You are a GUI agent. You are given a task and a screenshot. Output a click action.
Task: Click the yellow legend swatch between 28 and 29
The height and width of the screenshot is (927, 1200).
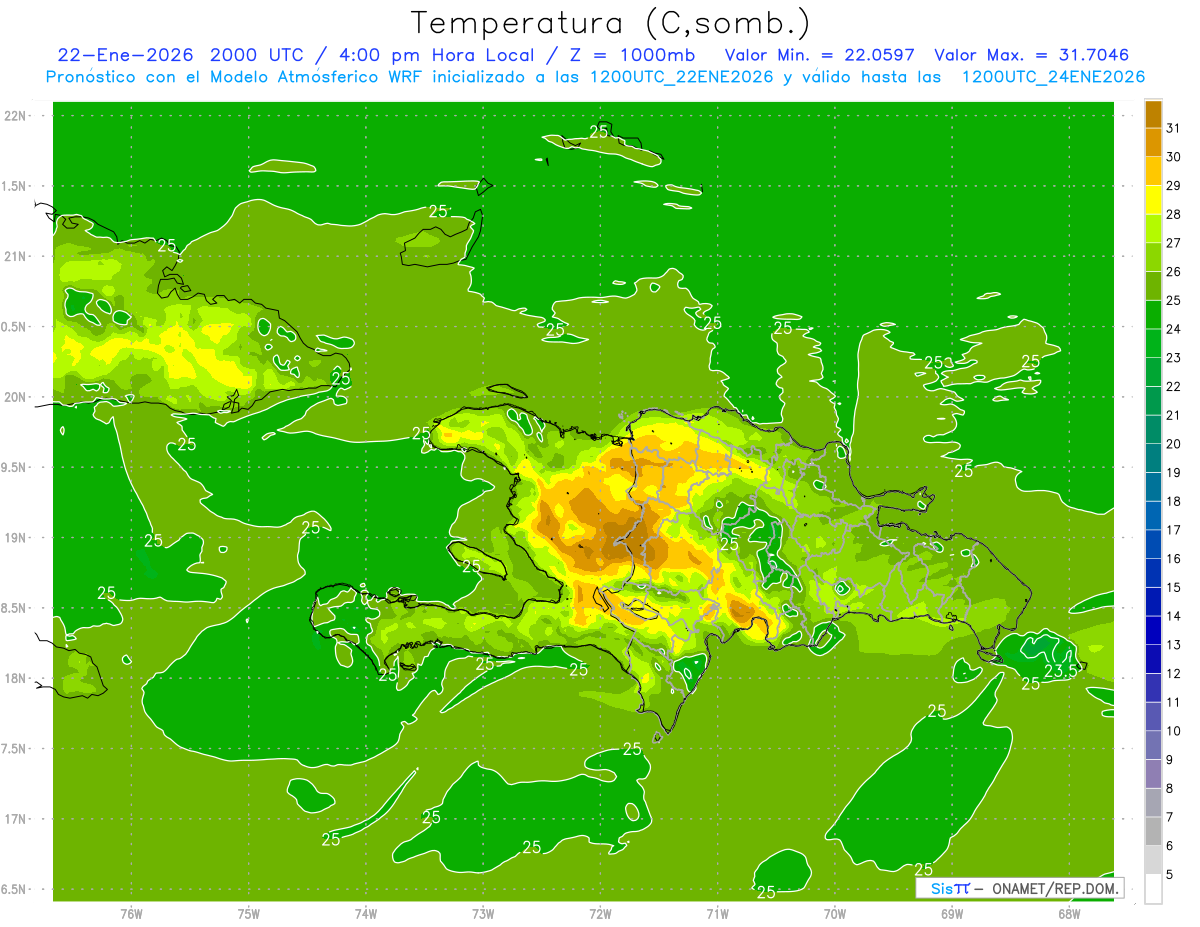pyautogui.click(x=1153, y=199)
